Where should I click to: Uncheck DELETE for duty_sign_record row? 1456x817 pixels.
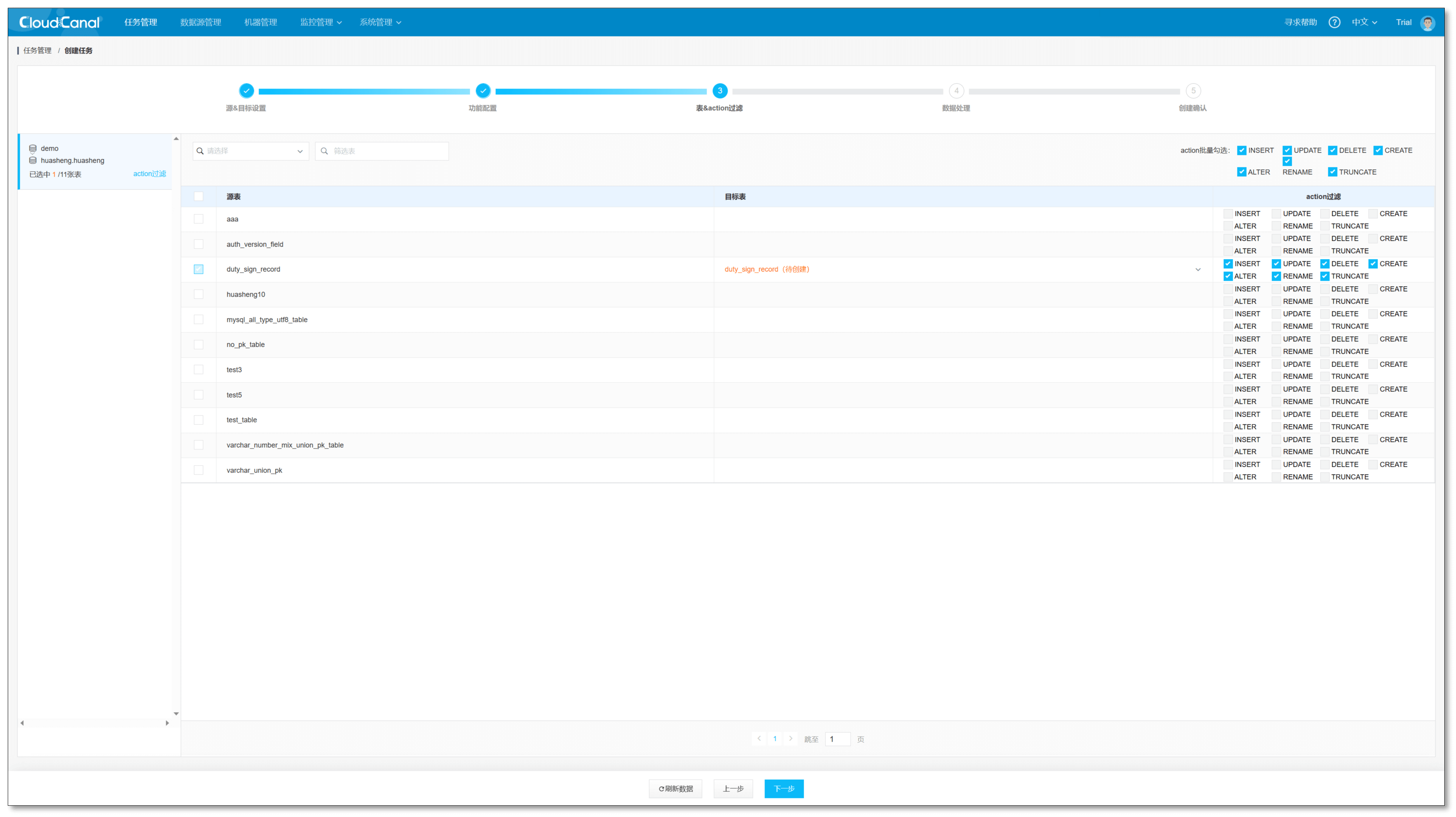click(x=1324, y=264)
